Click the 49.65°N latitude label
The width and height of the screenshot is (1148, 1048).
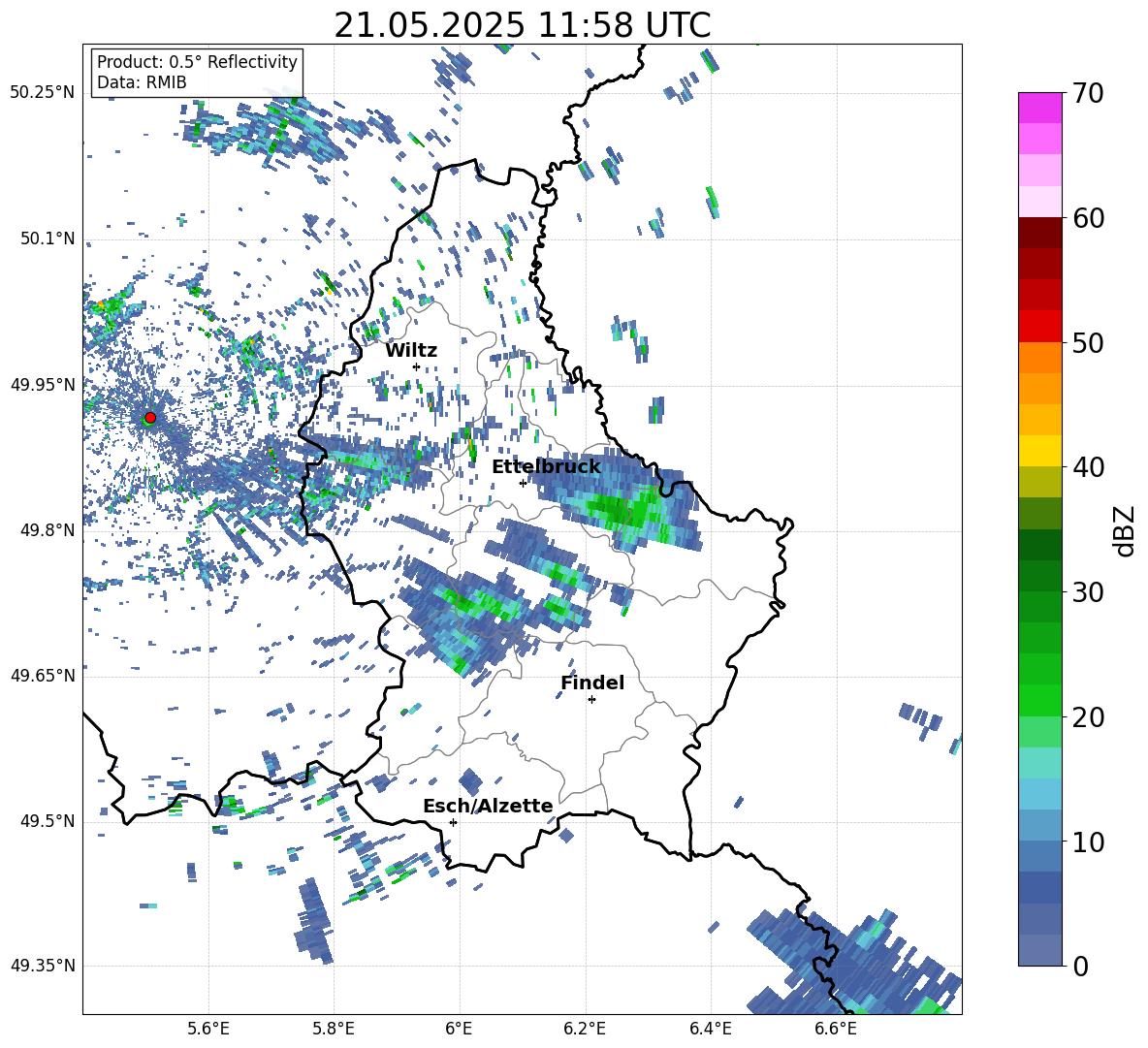(x=43, y=675)
